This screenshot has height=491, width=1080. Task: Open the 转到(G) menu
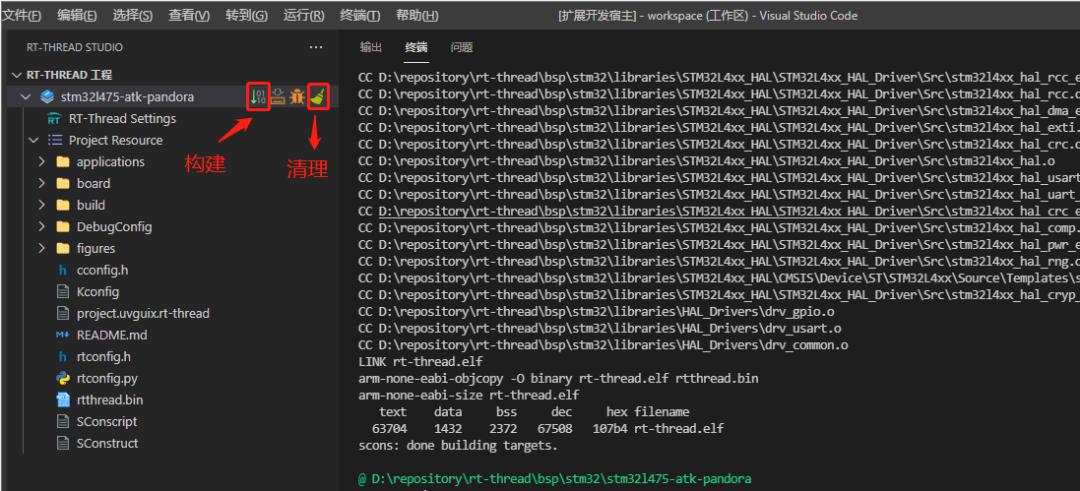pos(246,15)
